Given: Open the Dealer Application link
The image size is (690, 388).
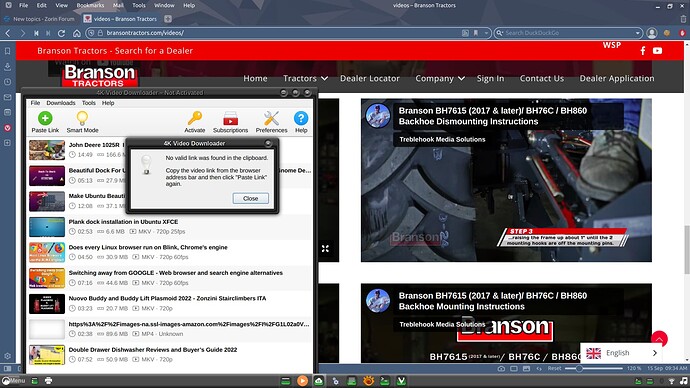Looking at the screenshot, I should coord(617,78).
